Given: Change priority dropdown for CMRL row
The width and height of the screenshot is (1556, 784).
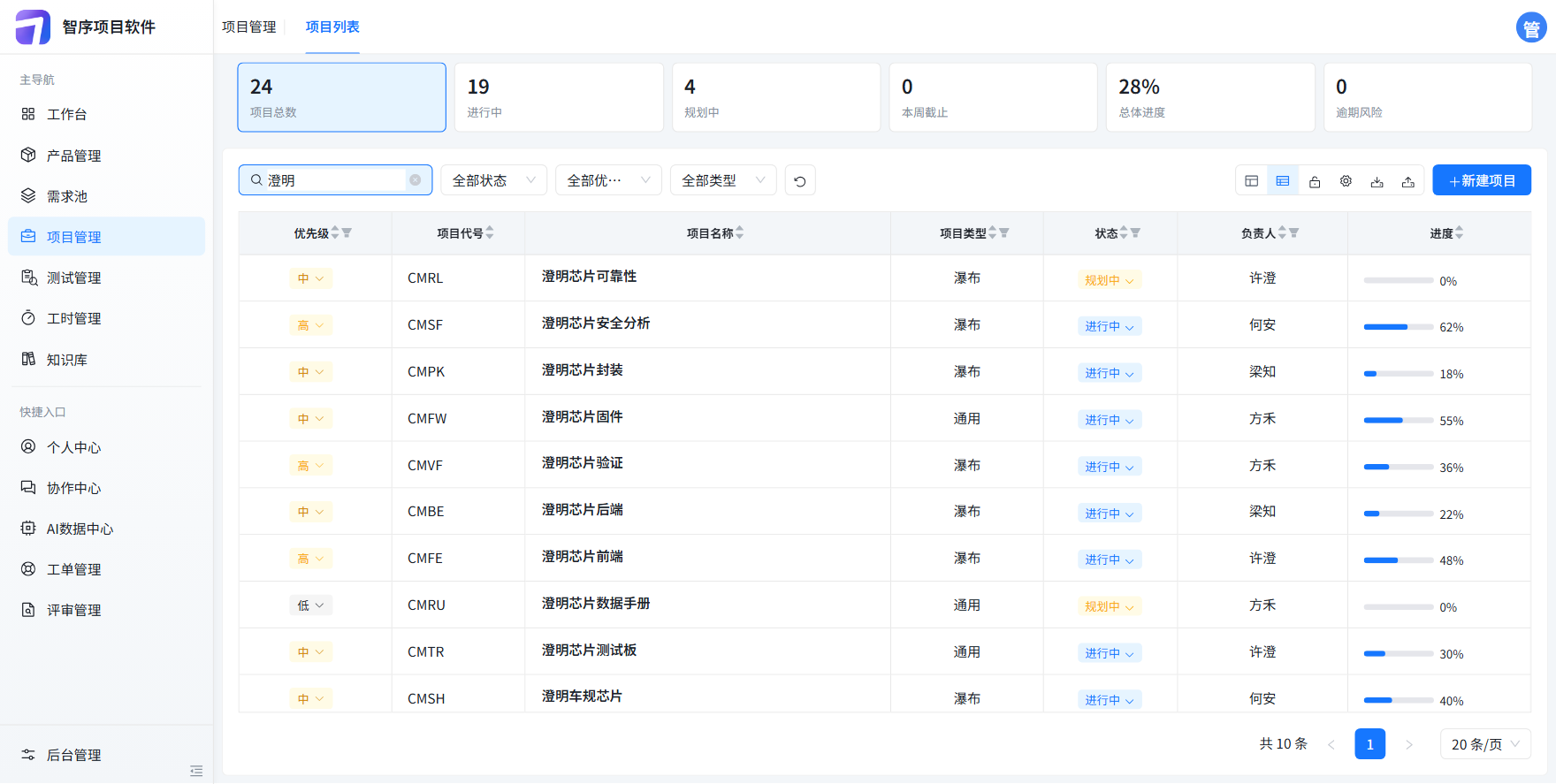Looking at the screenshot, I should 311,278.
